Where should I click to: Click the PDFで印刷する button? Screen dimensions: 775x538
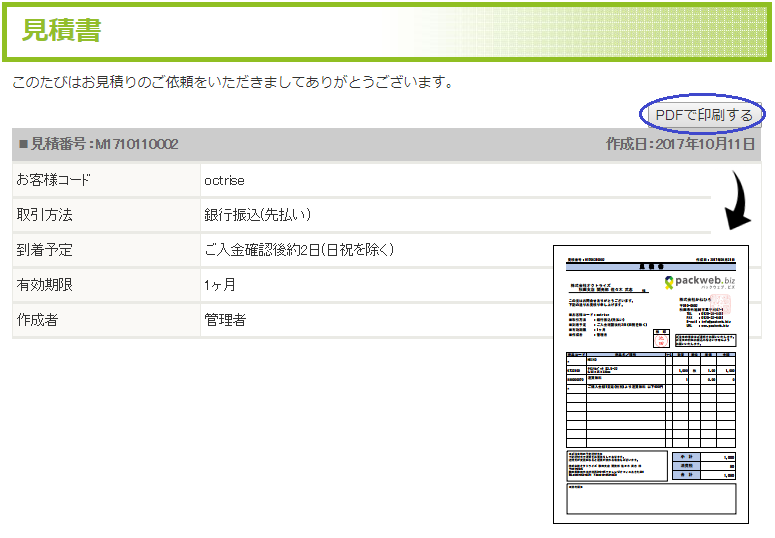tap(703, 115)
